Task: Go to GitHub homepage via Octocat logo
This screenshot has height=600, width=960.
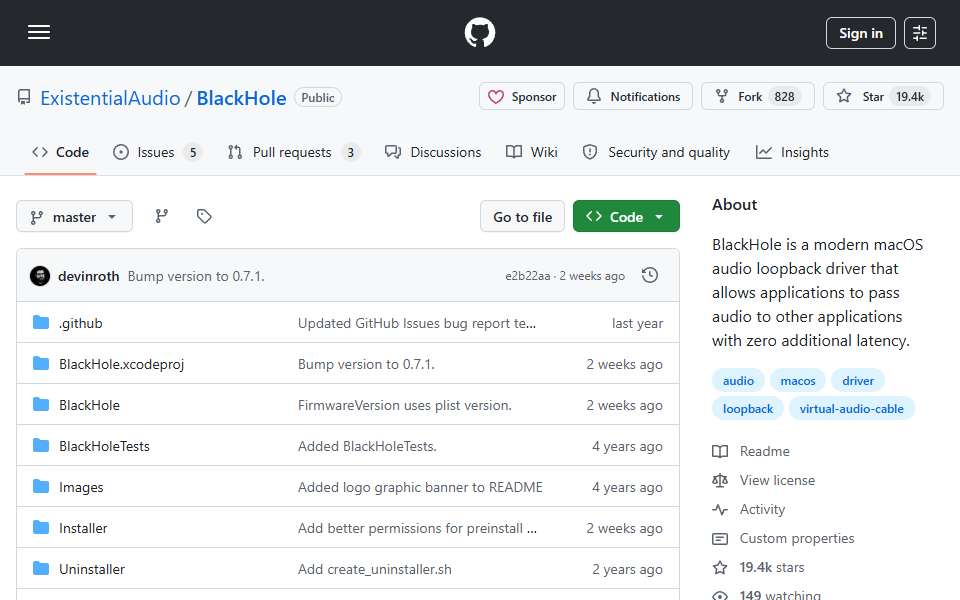Action: click(x=479, y=32)
